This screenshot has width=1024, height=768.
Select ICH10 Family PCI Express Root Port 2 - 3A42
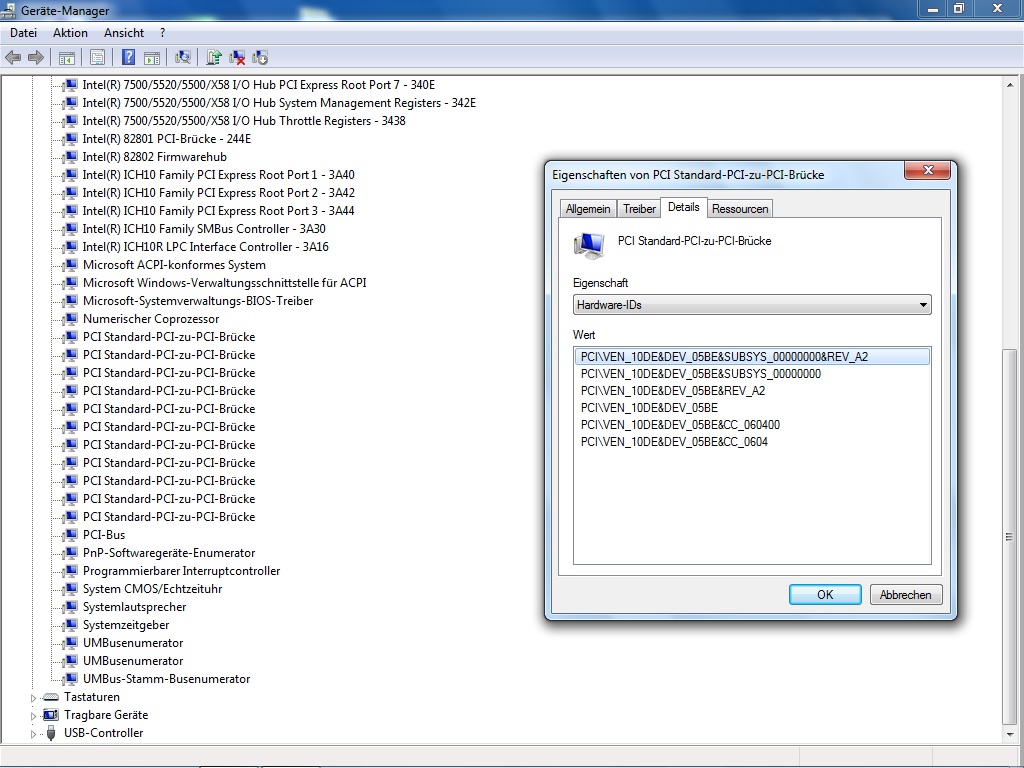click(x=218, y=193)
